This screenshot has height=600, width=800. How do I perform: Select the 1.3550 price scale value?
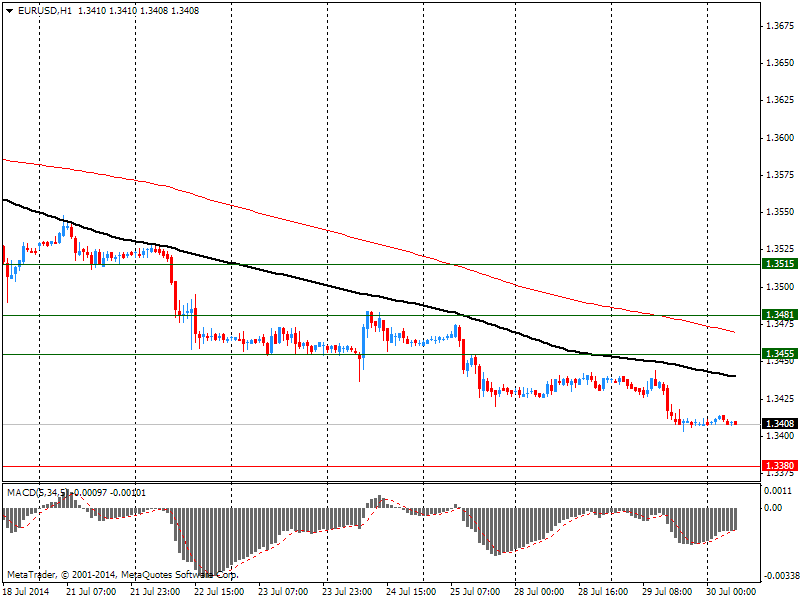(x=781, y=212)
